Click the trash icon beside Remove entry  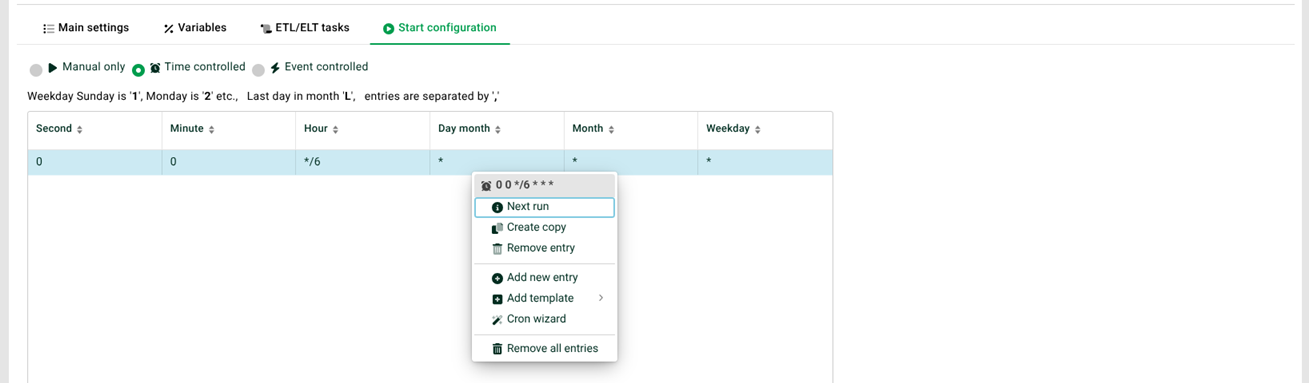click(497, 249)
